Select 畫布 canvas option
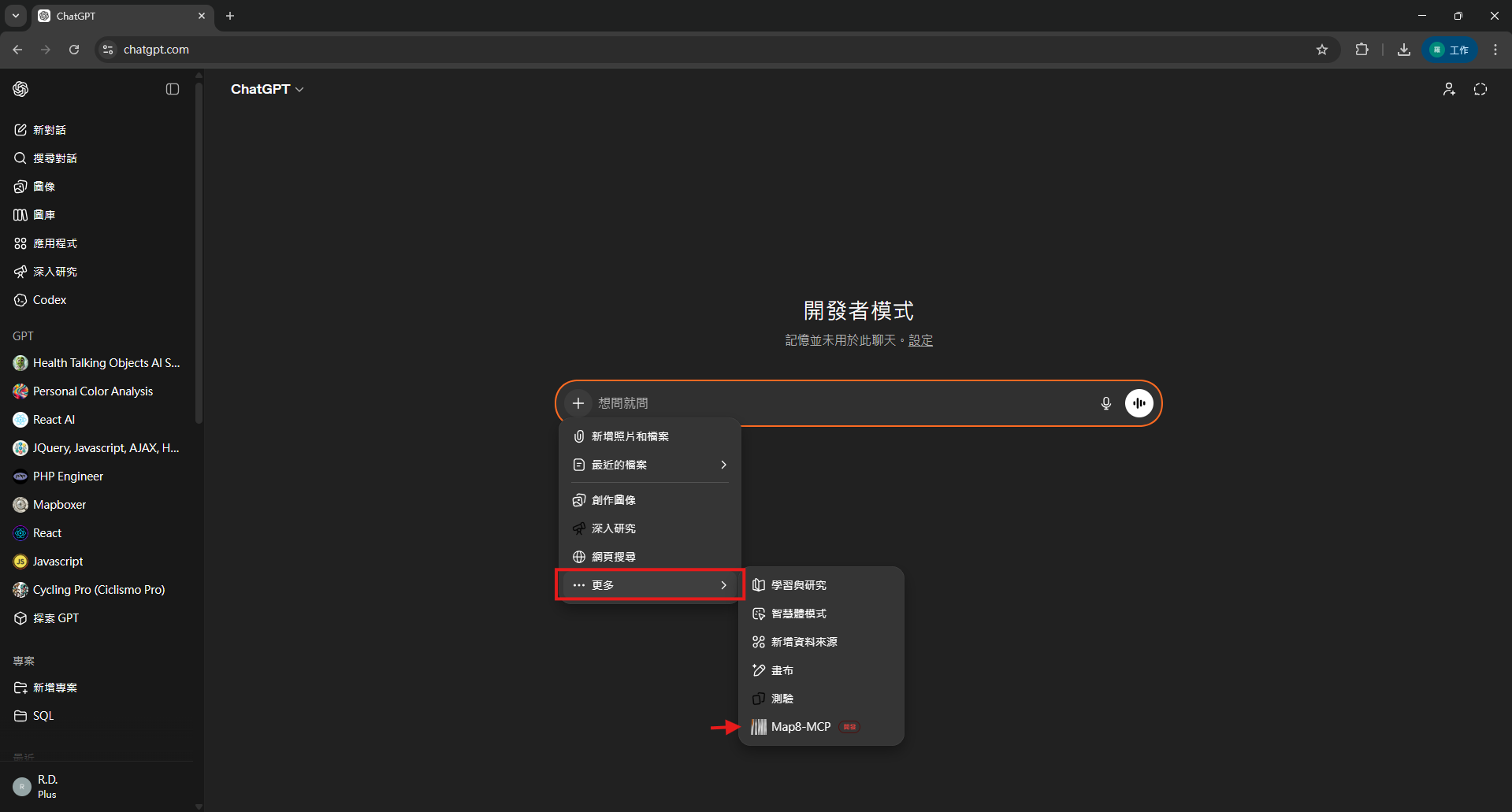This screenshot has width=1512, height=812. [821, 670]
